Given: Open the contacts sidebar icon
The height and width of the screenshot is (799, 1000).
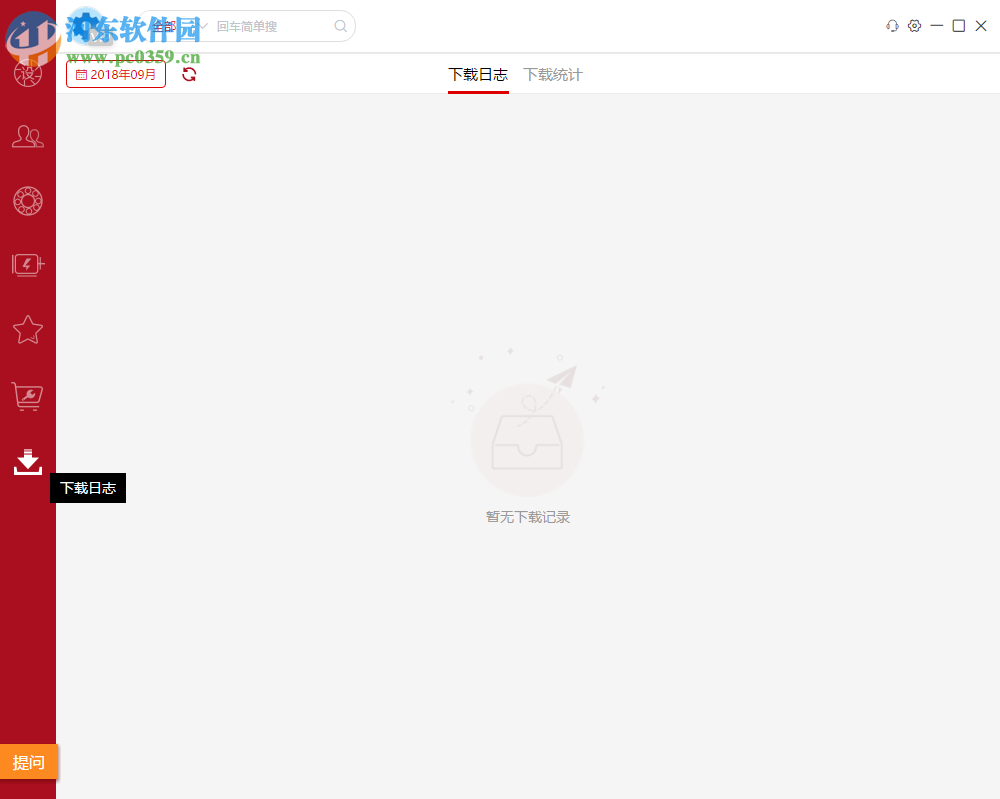Looking at the screenshot, I should 27,136.
